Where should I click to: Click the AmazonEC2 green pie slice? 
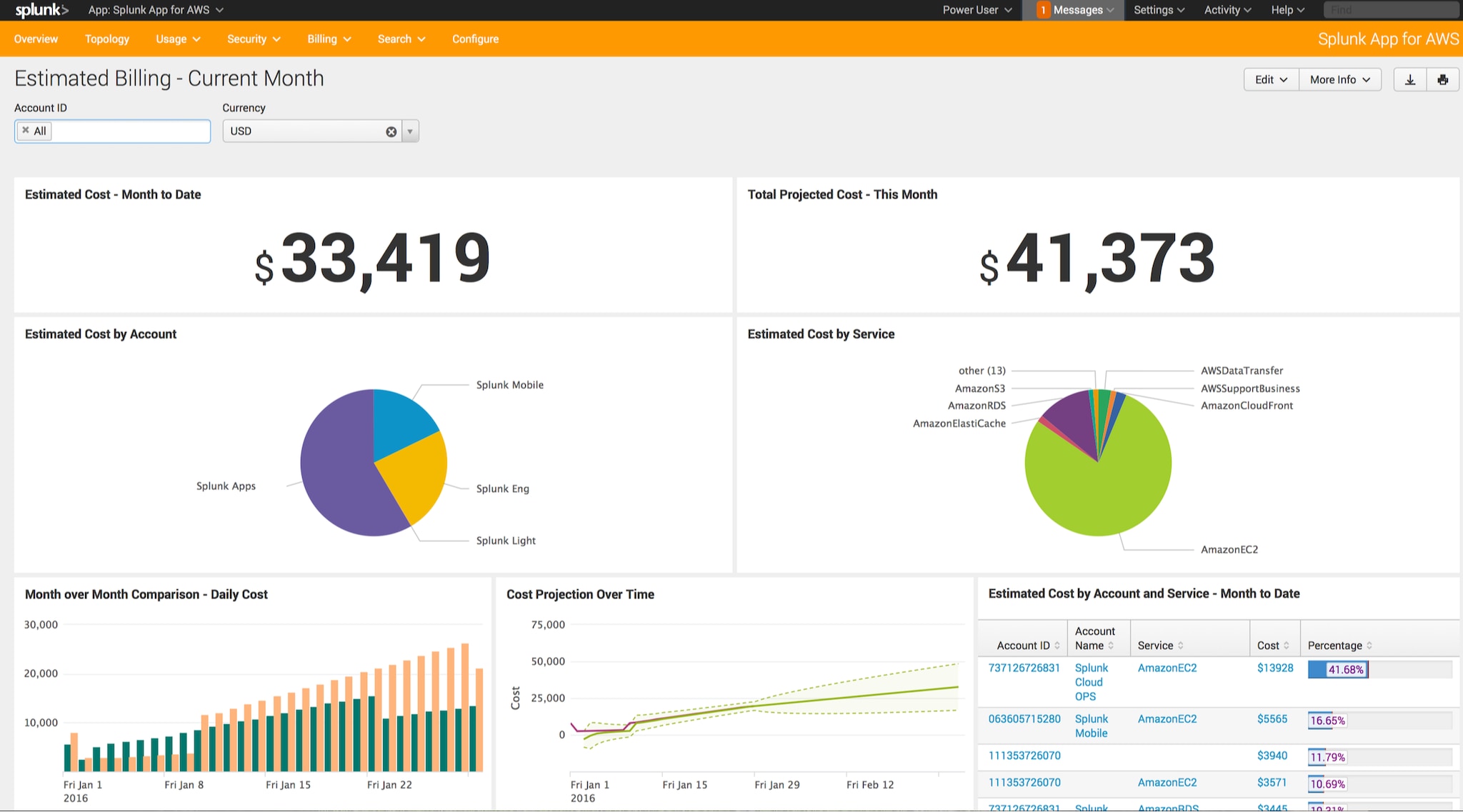point(1098,478)
